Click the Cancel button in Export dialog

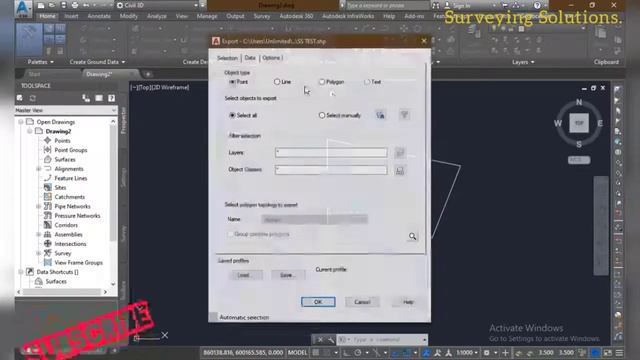362,302
